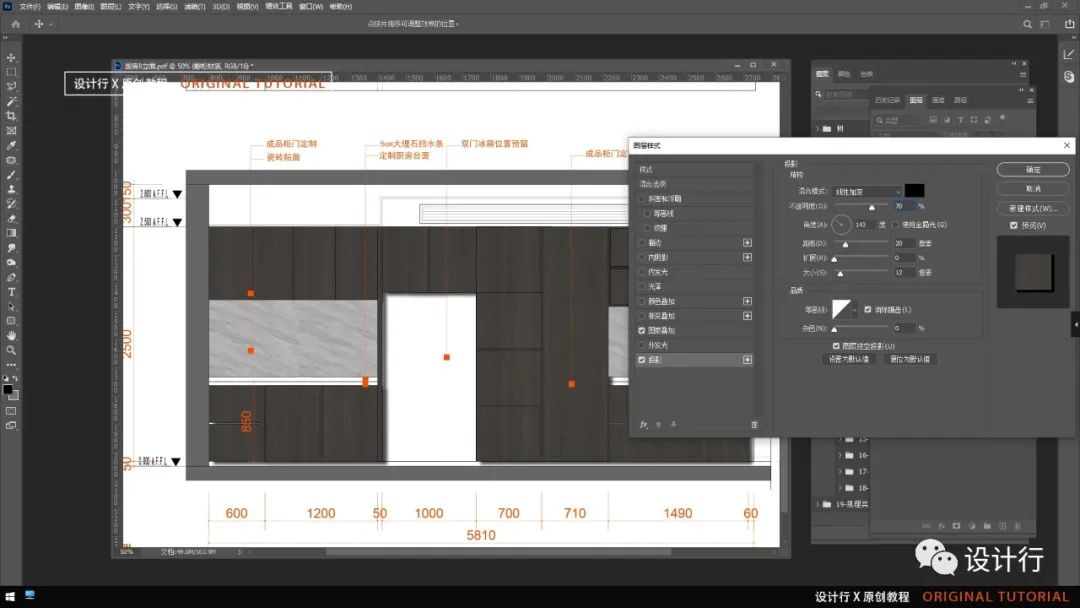Select the Zoom magnifier tool

[x=11, y=350]
